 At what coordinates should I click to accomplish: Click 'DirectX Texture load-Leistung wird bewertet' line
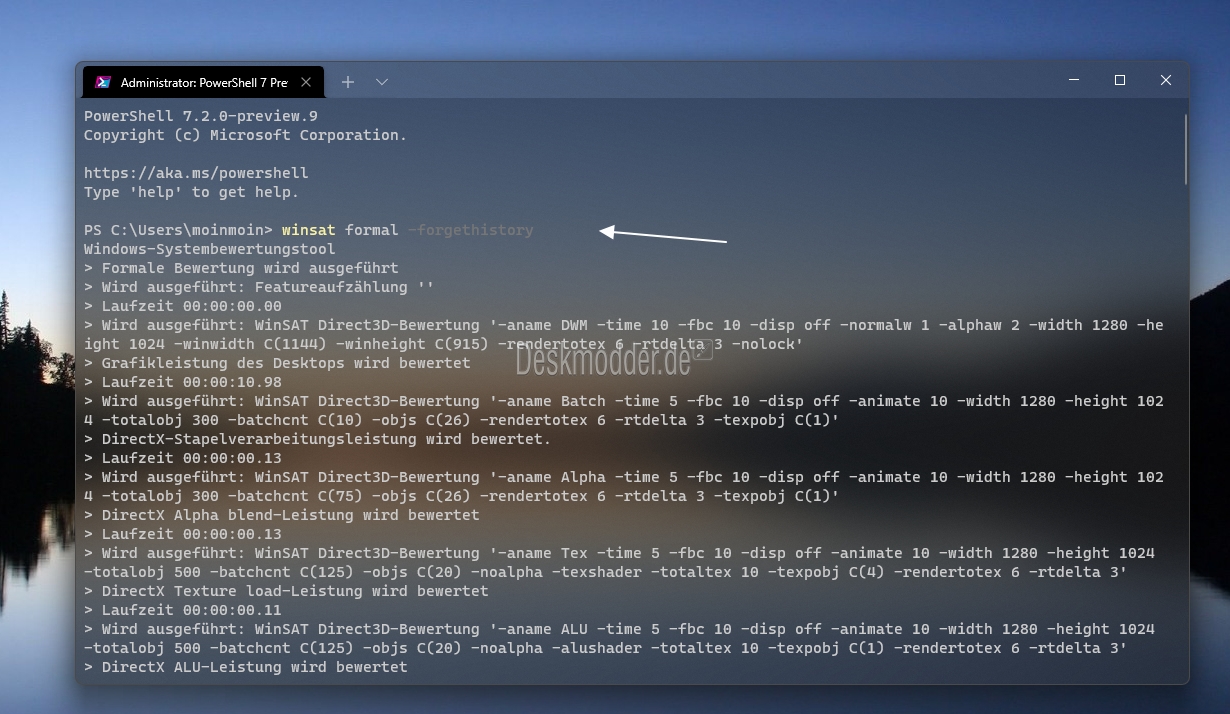pyautogui.click(x=286, y=591)
